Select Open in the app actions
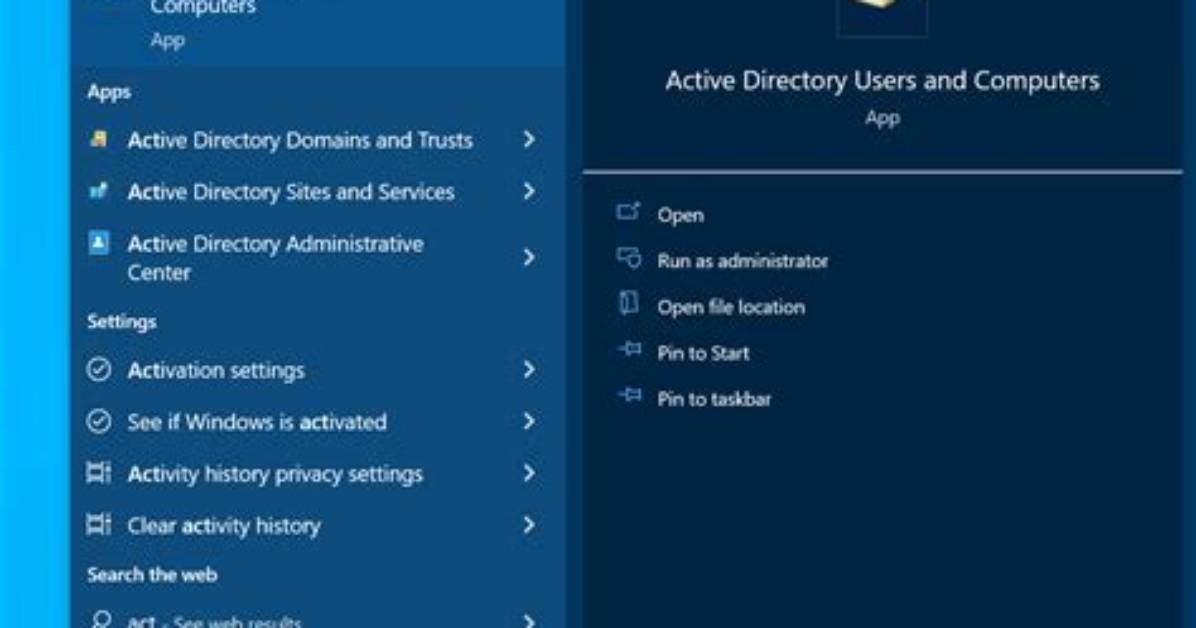This screenshot has height=628, width=1196. click(x=680, y=215)
